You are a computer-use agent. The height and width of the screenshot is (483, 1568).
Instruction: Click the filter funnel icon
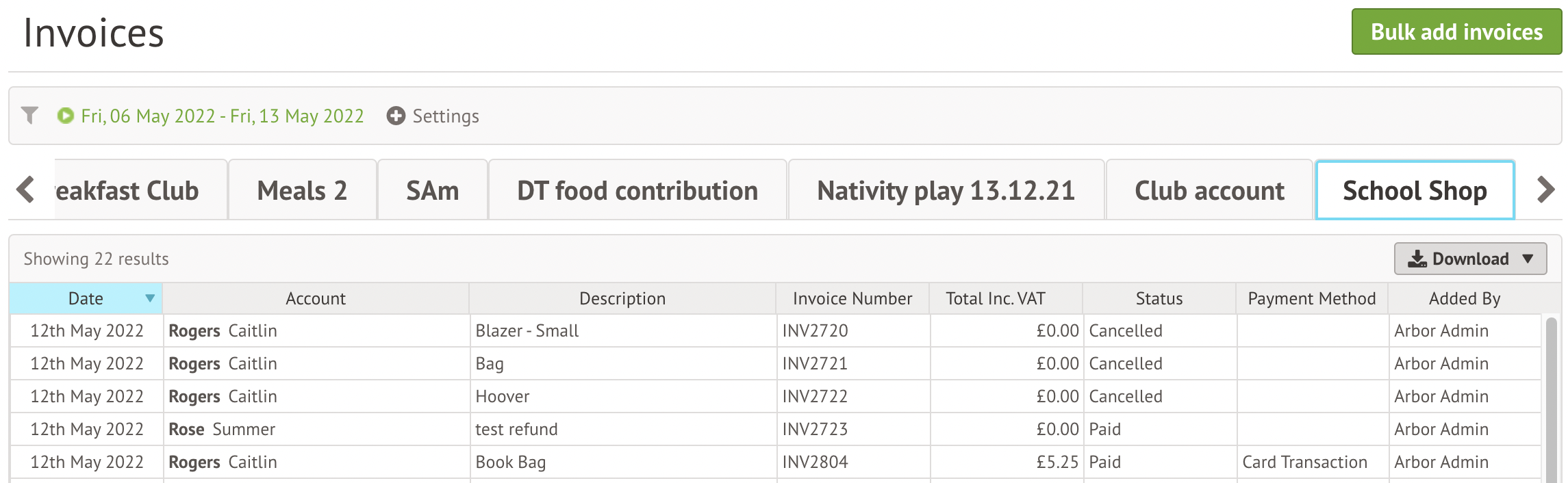pos(29,116)
